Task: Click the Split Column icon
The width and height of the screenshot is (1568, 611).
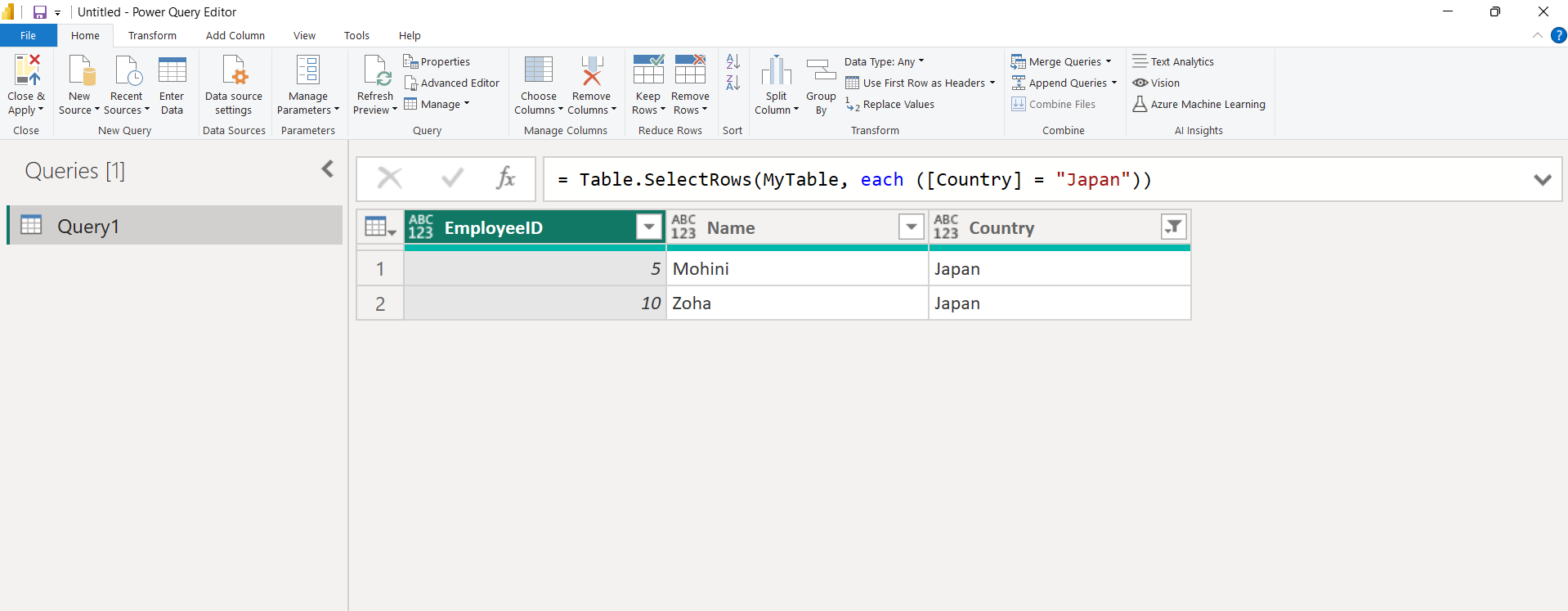Action: point(776,71)
